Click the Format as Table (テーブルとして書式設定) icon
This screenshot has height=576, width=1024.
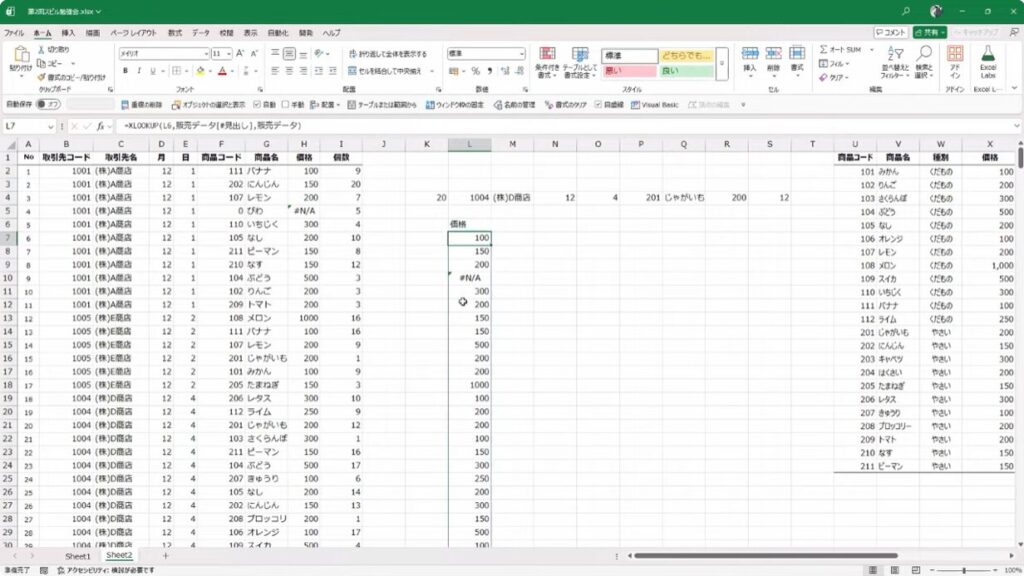pyautogui.click(x=580, y=56)
